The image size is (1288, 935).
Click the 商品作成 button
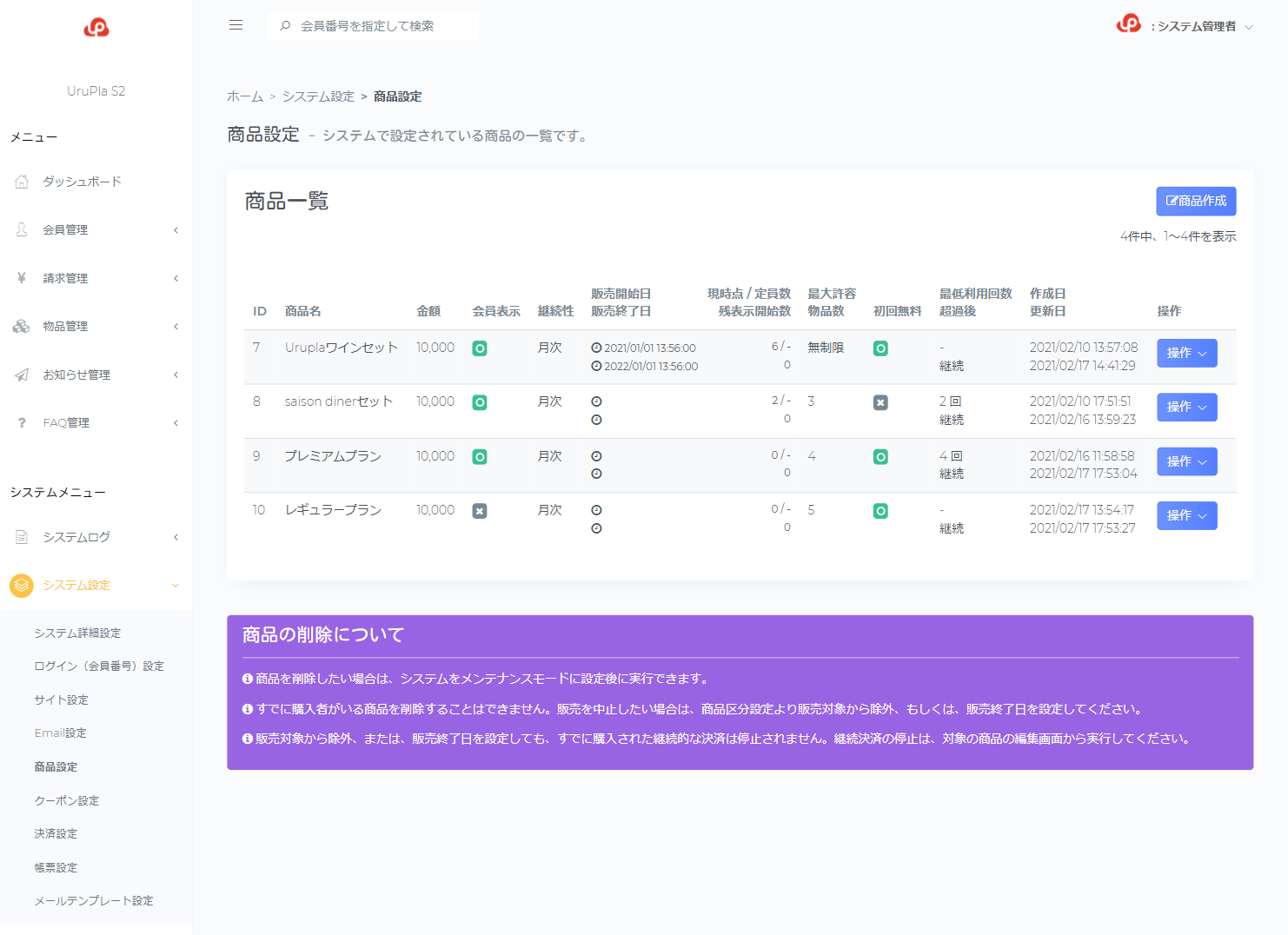tap(1196, 201)
